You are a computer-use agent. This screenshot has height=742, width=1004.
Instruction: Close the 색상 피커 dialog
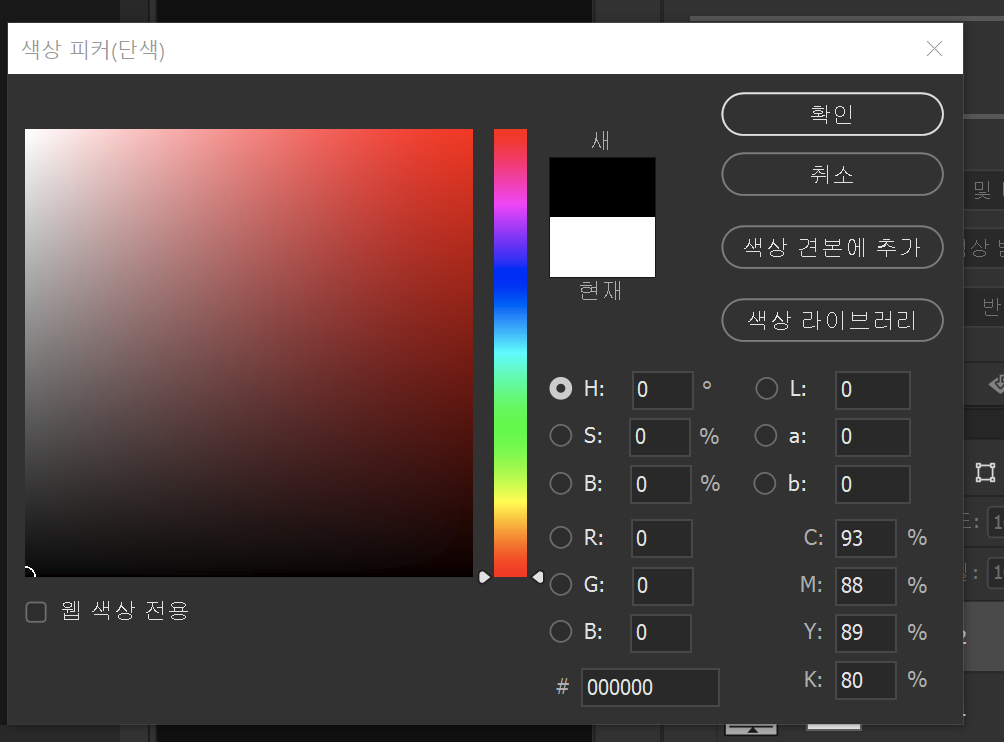[x=934, y=49]
